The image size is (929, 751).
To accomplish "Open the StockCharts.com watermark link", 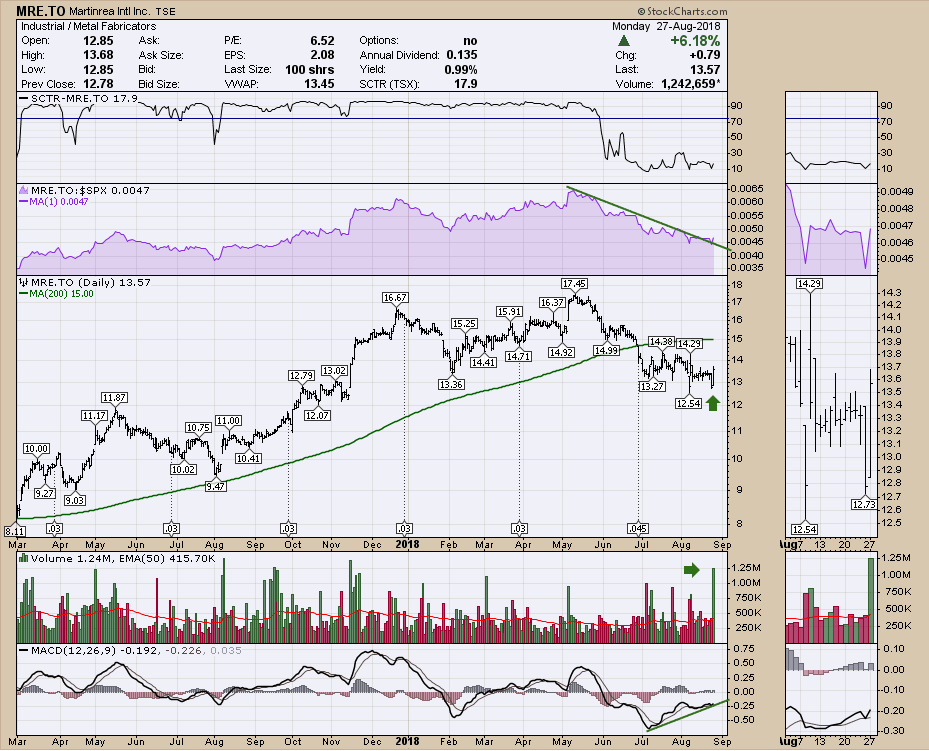I will [x=683, y=11].
